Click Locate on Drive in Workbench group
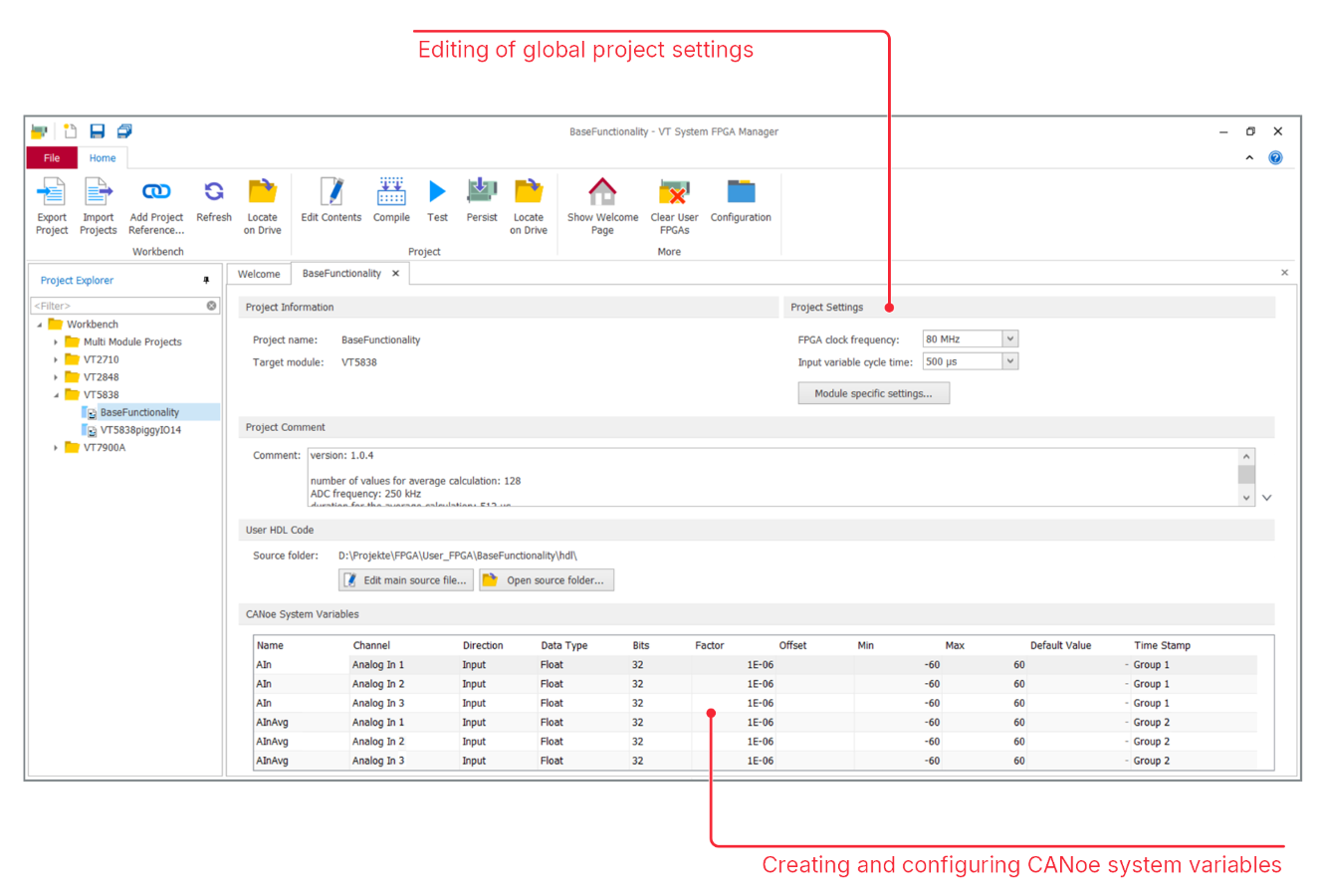 point(263,206)
